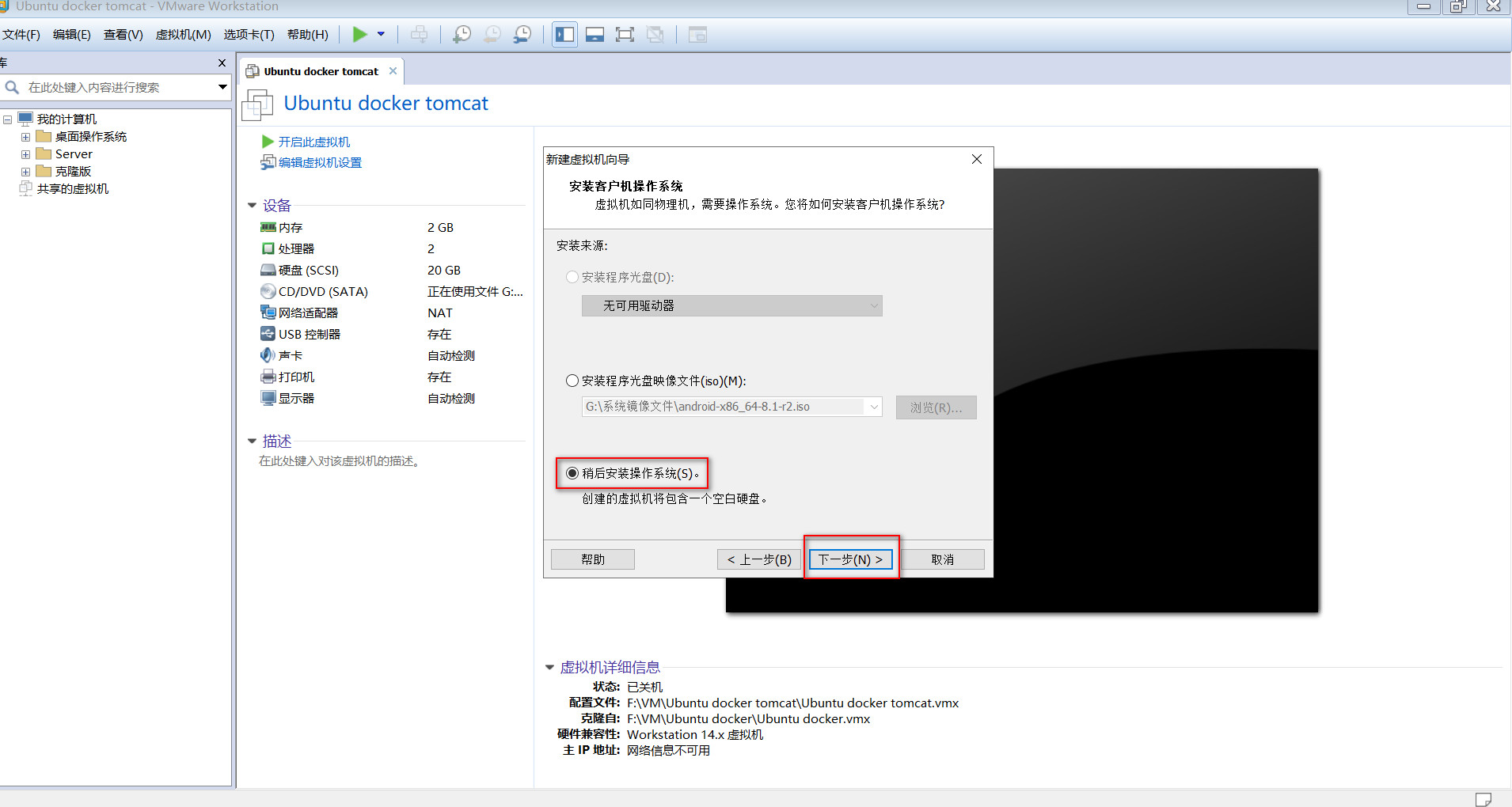1512x807 pixels.
Task: Click the 我的计算机 computer icon
Action: click(25, 119)
